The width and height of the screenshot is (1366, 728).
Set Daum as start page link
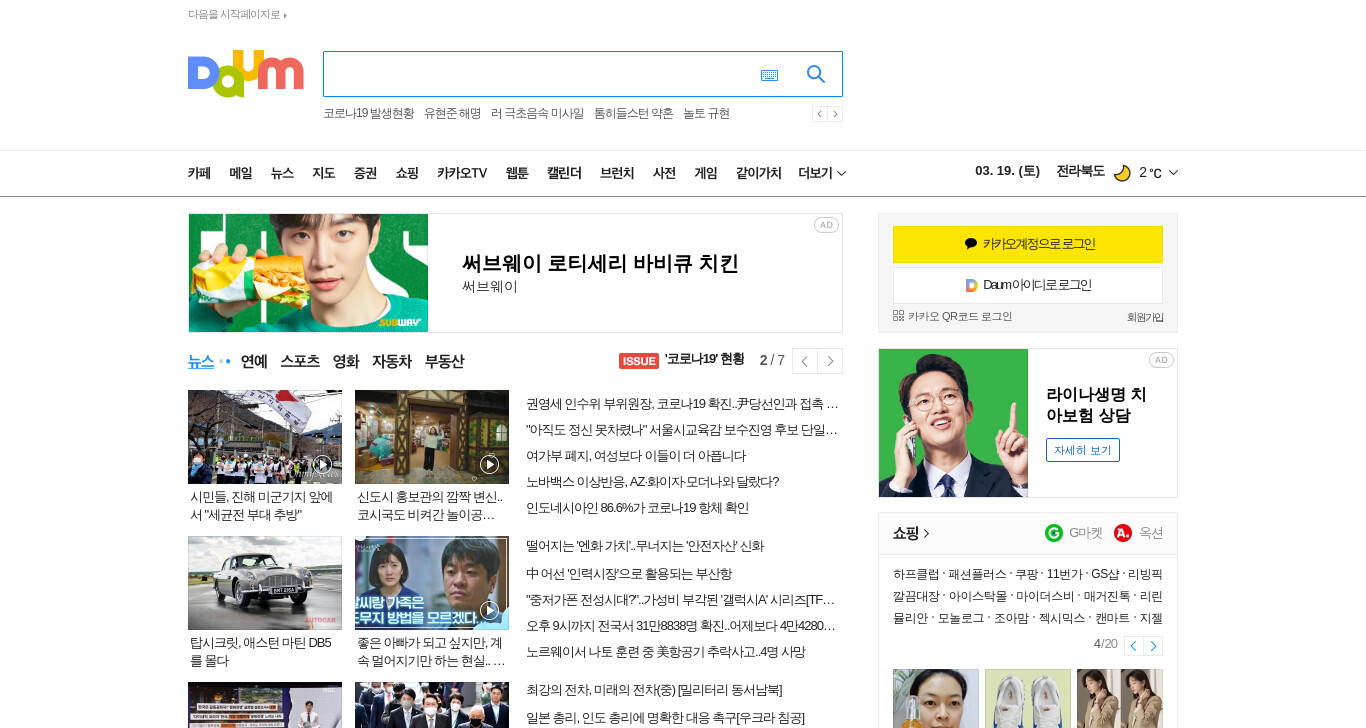click(x=237, y=14)
